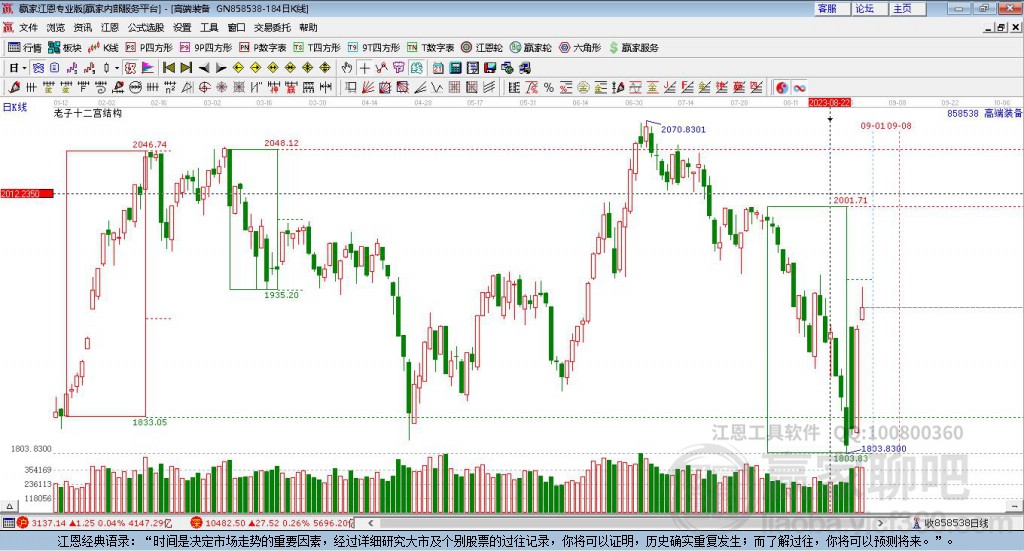Launch the 江恩轮 Gann wheel

coord(482,48)
